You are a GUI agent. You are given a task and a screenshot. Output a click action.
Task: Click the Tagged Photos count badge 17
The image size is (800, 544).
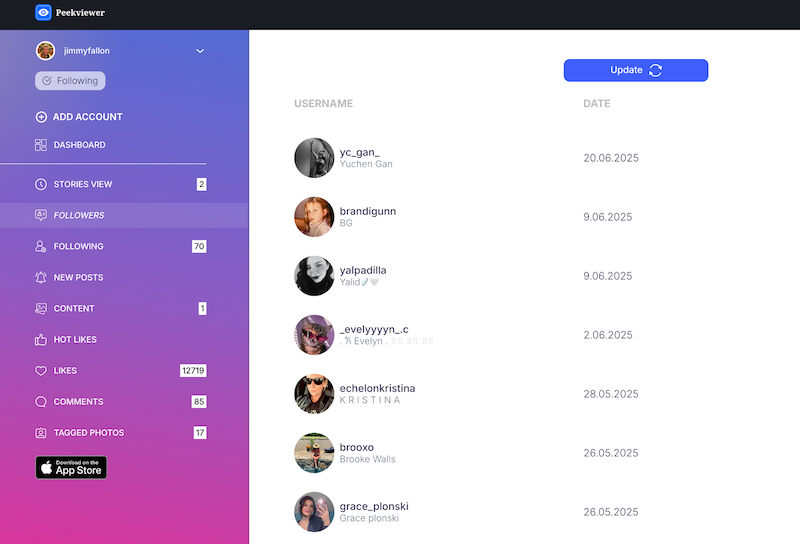[200, 433]
